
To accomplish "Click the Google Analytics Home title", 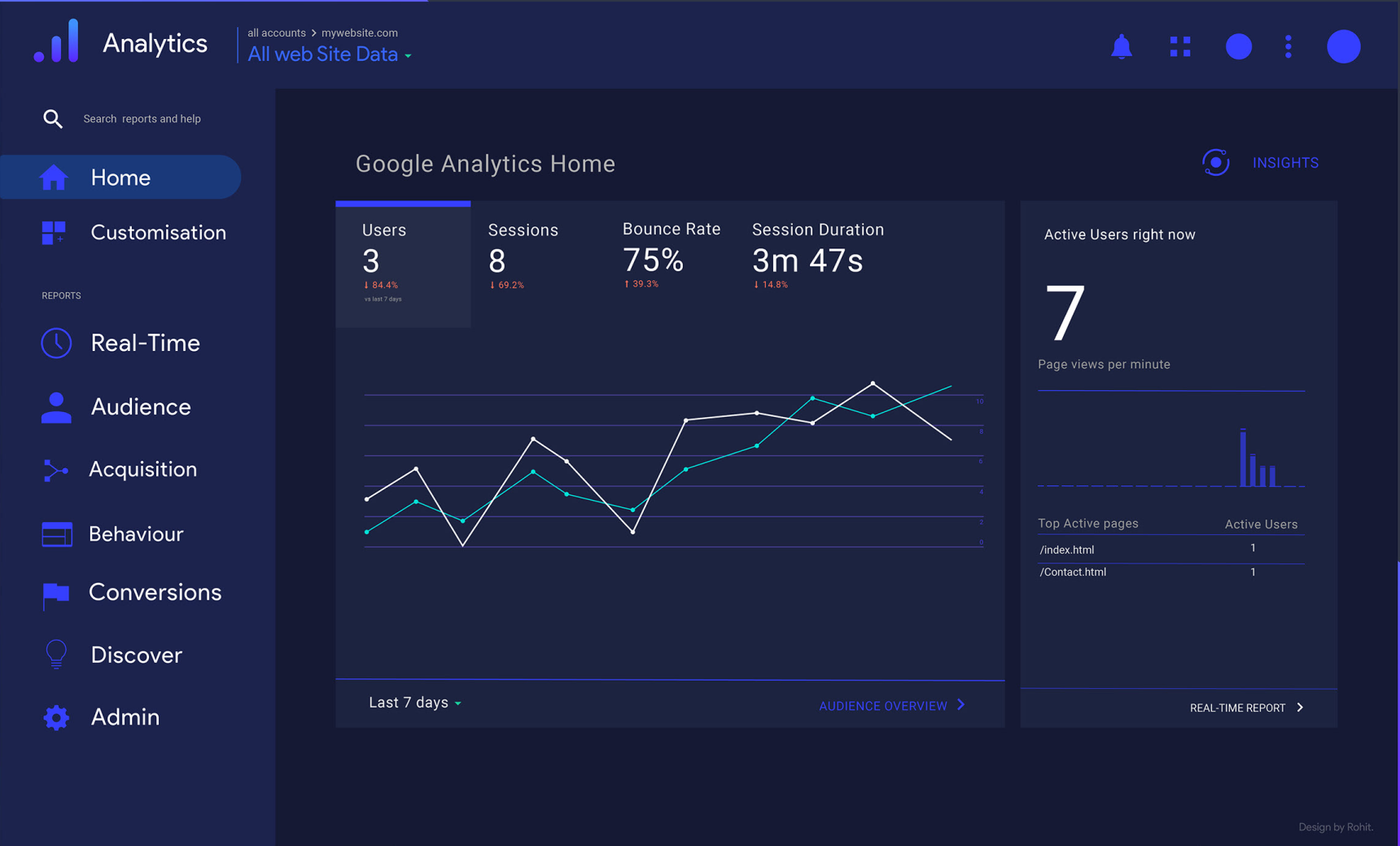I will 485,164.
